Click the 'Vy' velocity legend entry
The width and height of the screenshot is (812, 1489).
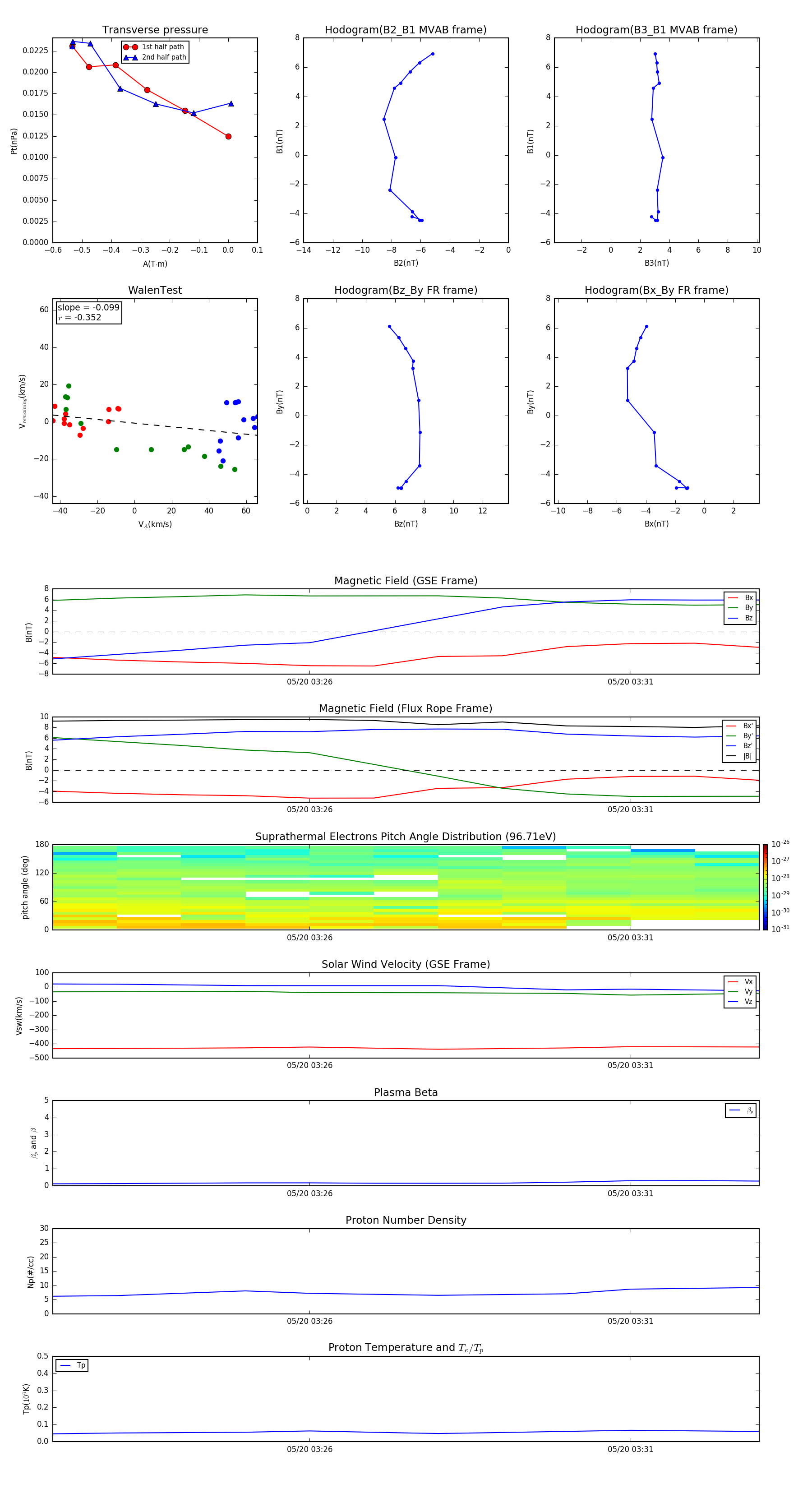[740, 991]
